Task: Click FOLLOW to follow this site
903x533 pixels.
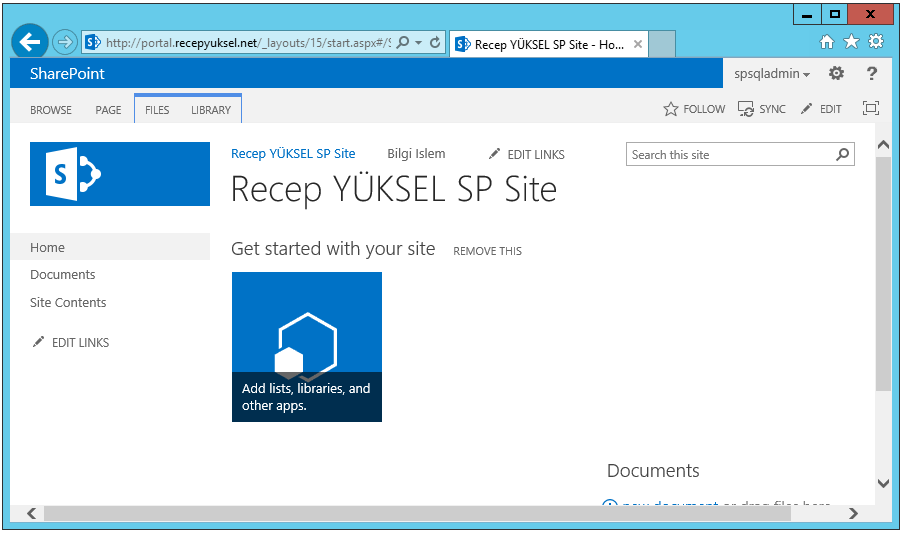Action: tap(694, 109)
